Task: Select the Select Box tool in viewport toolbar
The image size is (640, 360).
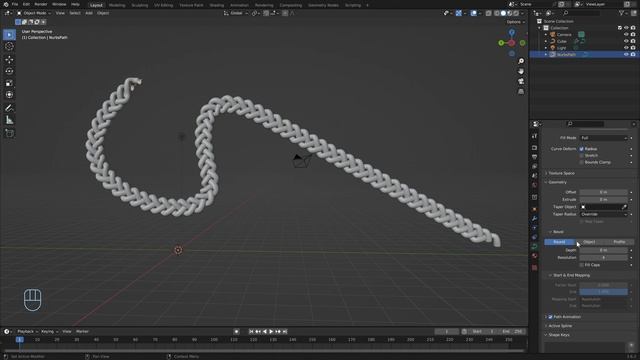Action: coord(9,35)
